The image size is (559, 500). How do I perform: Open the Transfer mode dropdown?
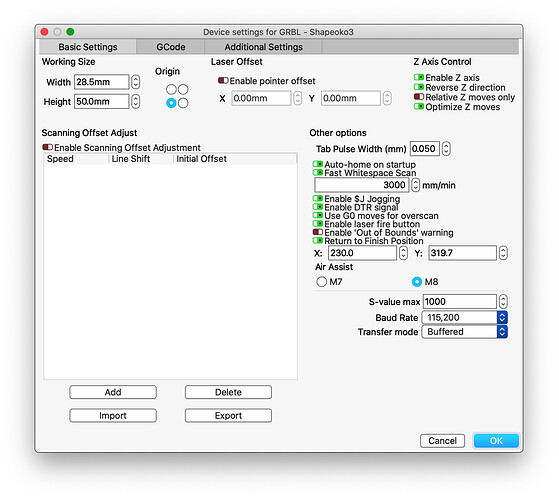[x=464, y=331]
